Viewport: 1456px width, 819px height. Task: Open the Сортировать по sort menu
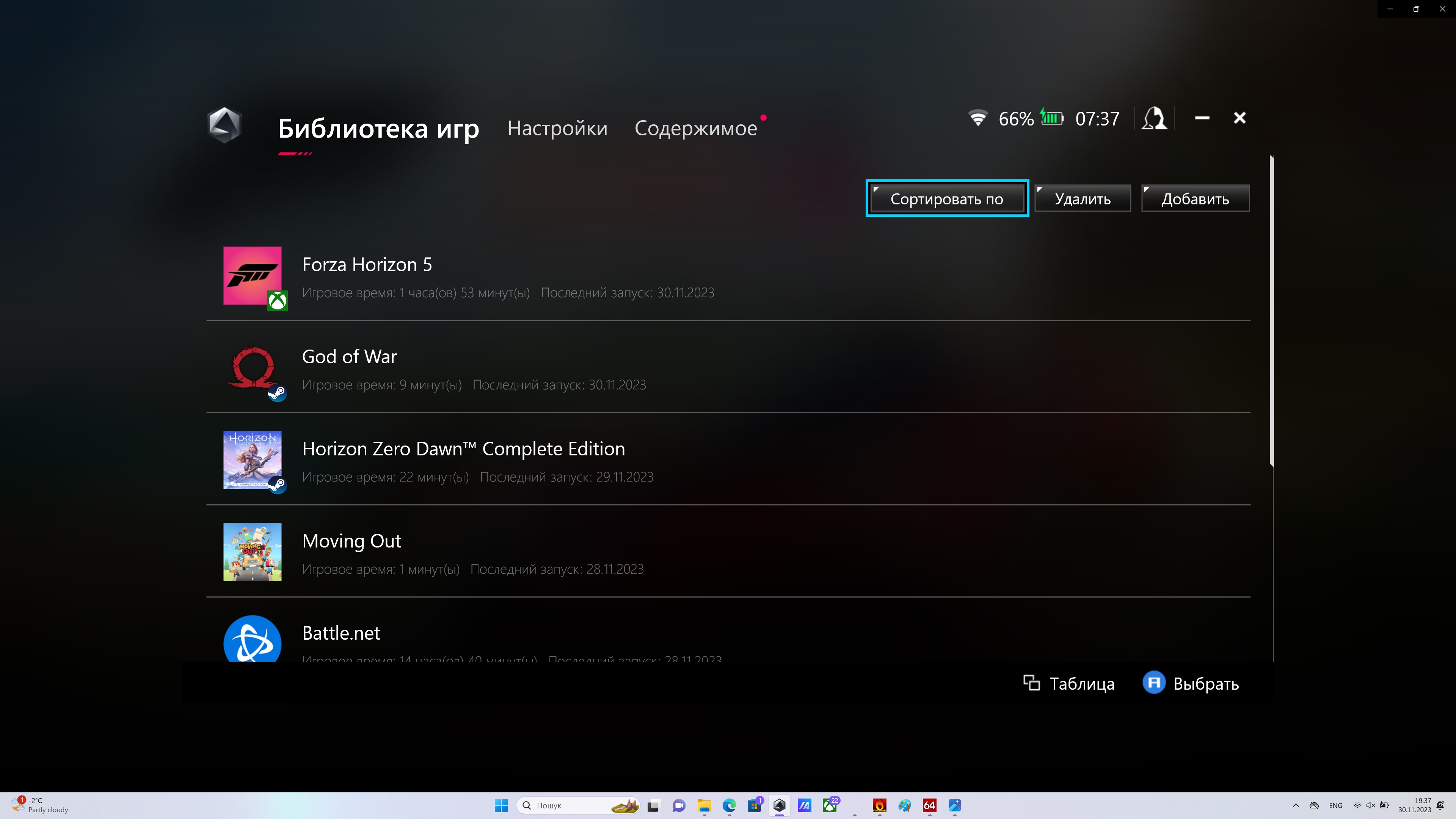(947, 198)
